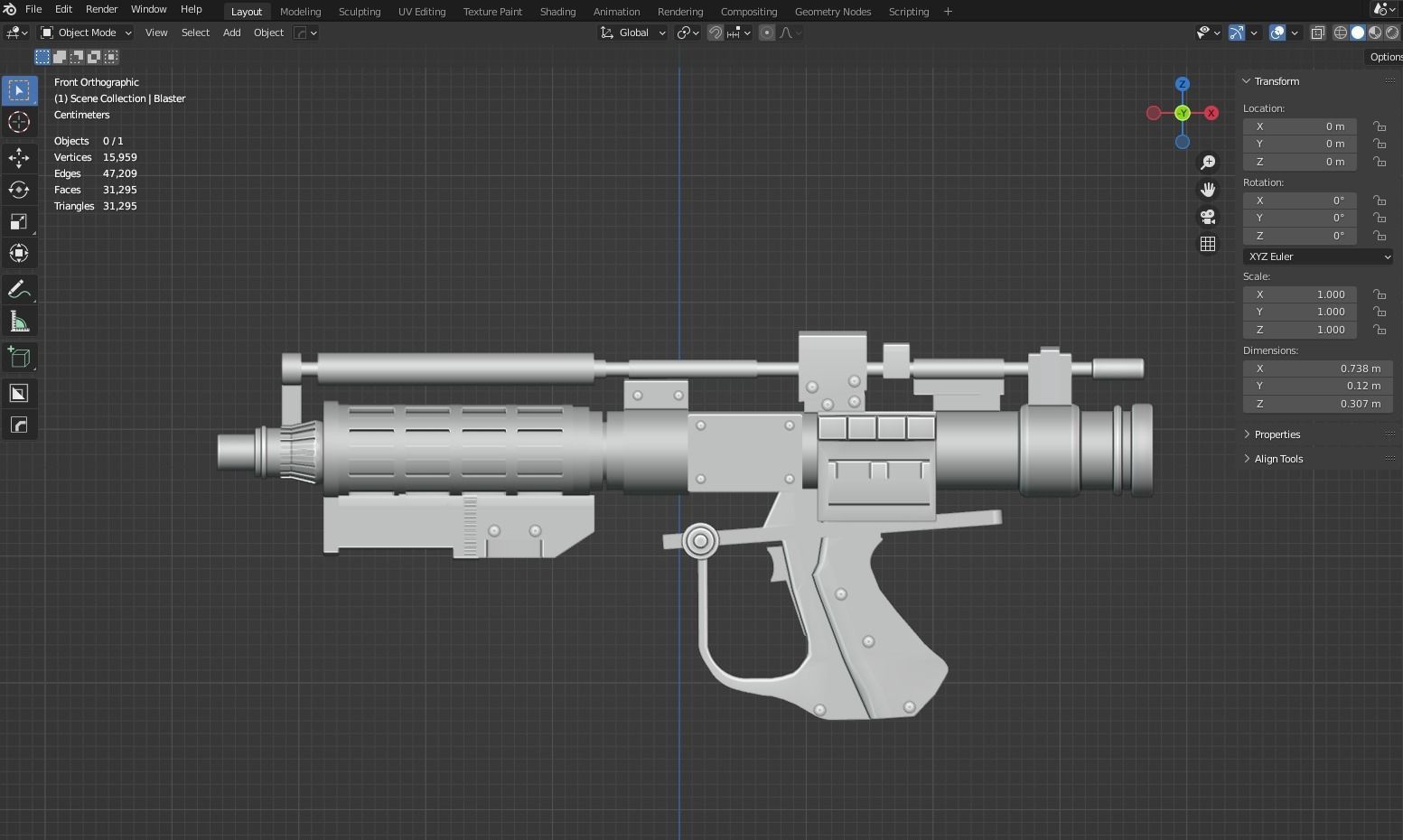Open the Global orientation dropdown
The height and width of the screenshot is (840, 1403).
pyautogui.click(x=632, y=33)
